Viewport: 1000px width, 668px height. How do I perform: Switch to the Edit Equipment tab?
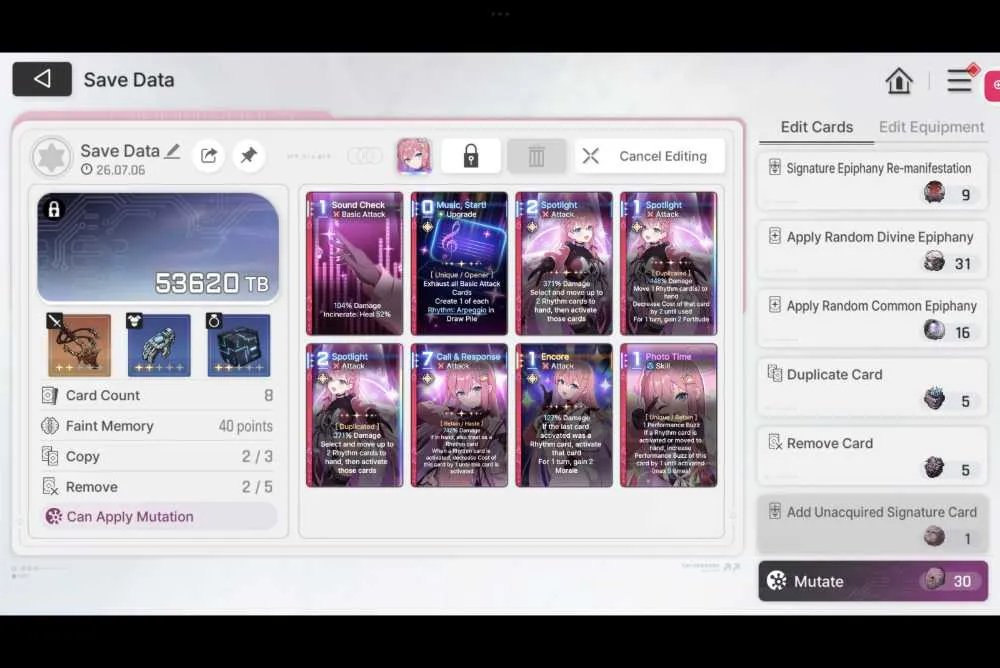point(931,127)
